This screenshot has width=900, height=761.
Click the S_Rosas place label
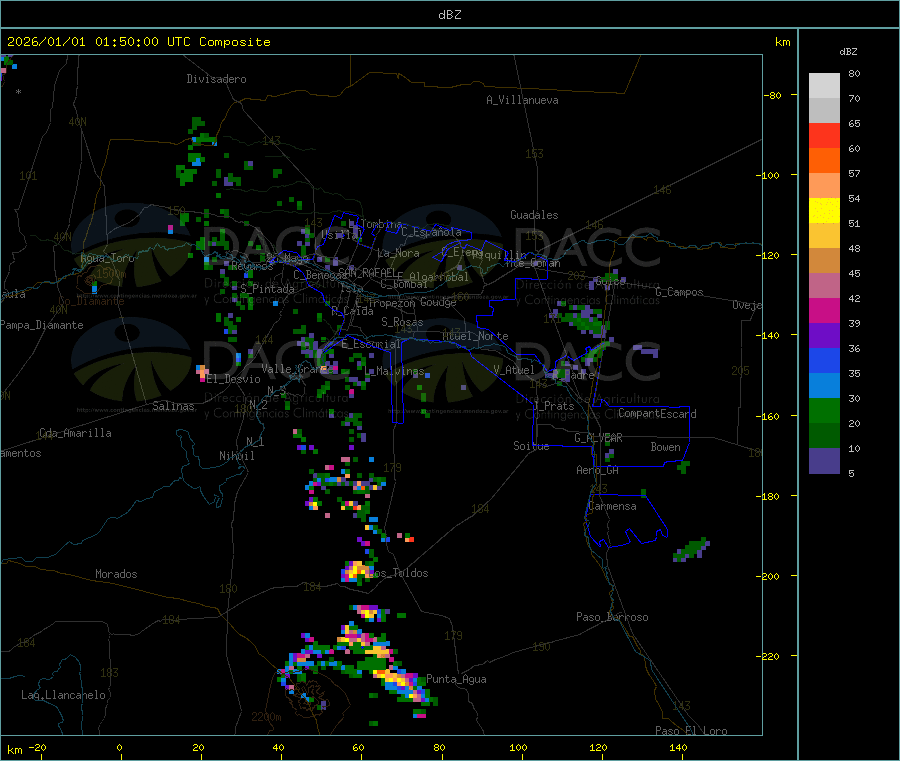[402, 322]
